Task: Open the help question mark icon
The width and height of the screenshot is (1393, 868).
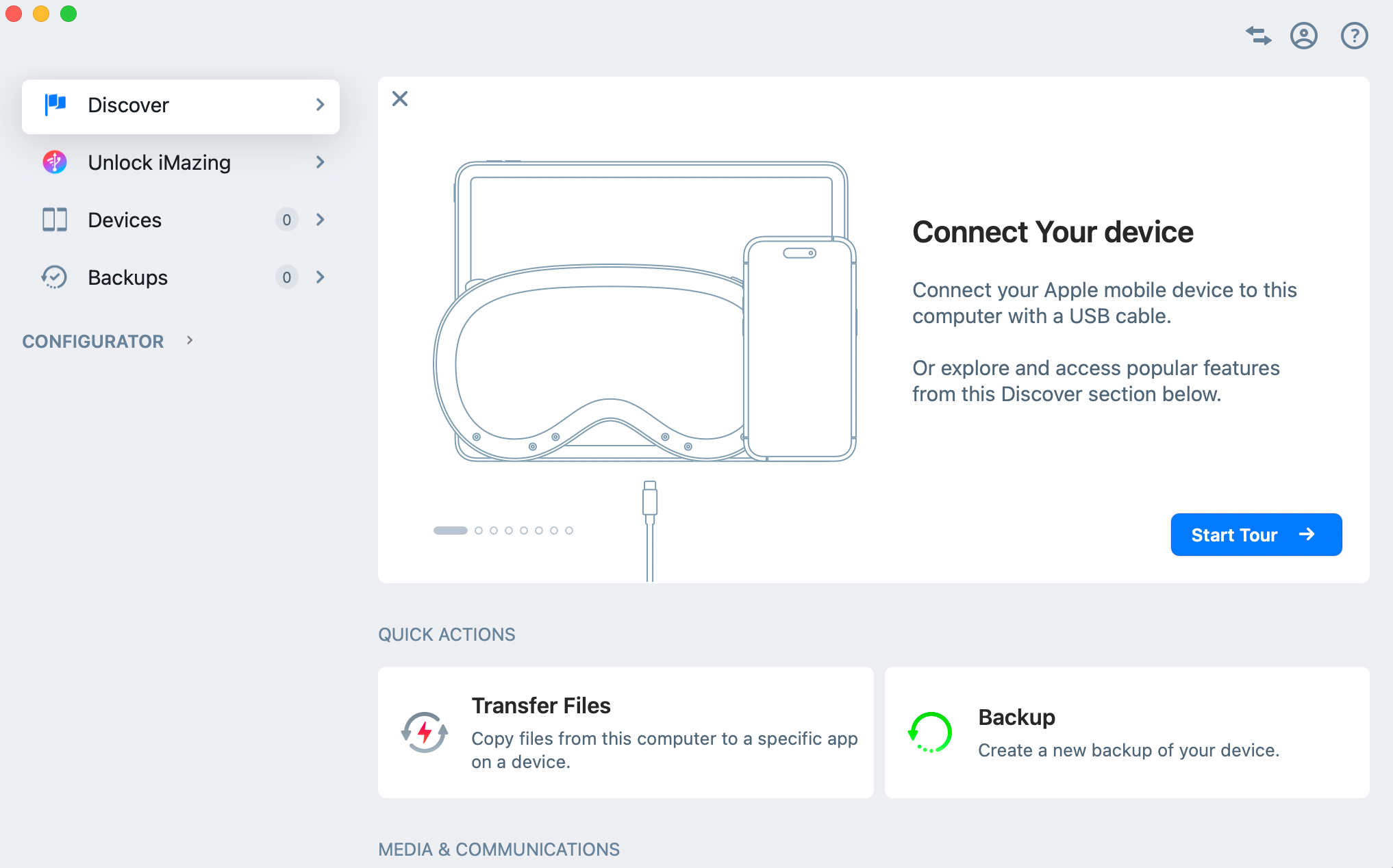Action: pyautogui.click(x=1354, y=36)
